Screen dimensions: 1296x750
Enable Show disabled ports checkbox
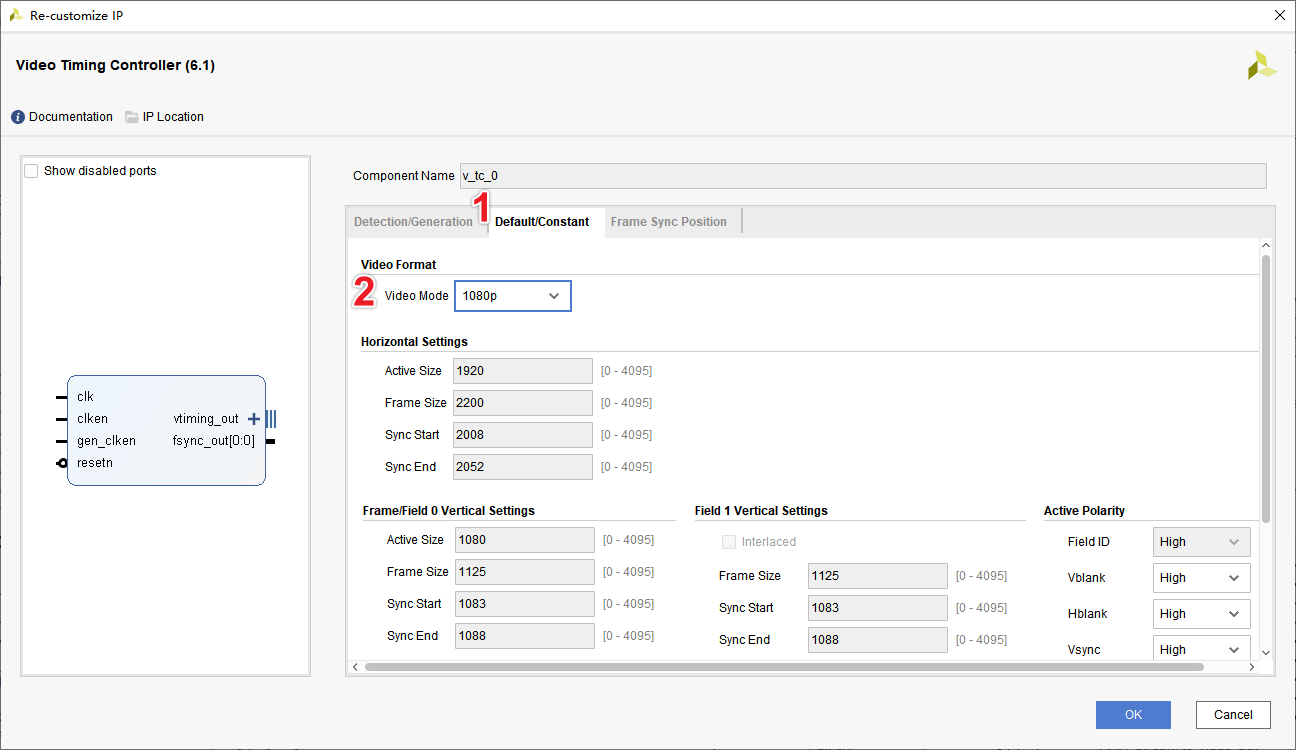[32, 171]
